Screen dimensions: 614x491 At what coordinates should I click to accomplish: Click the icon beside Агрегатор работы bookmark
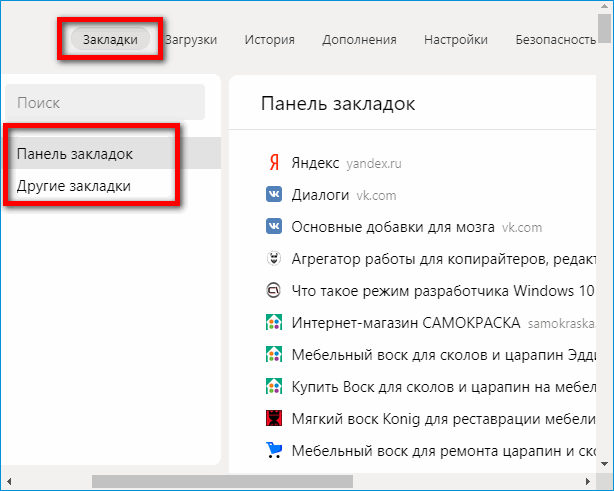pyautogui.click(x=274, y=258)
